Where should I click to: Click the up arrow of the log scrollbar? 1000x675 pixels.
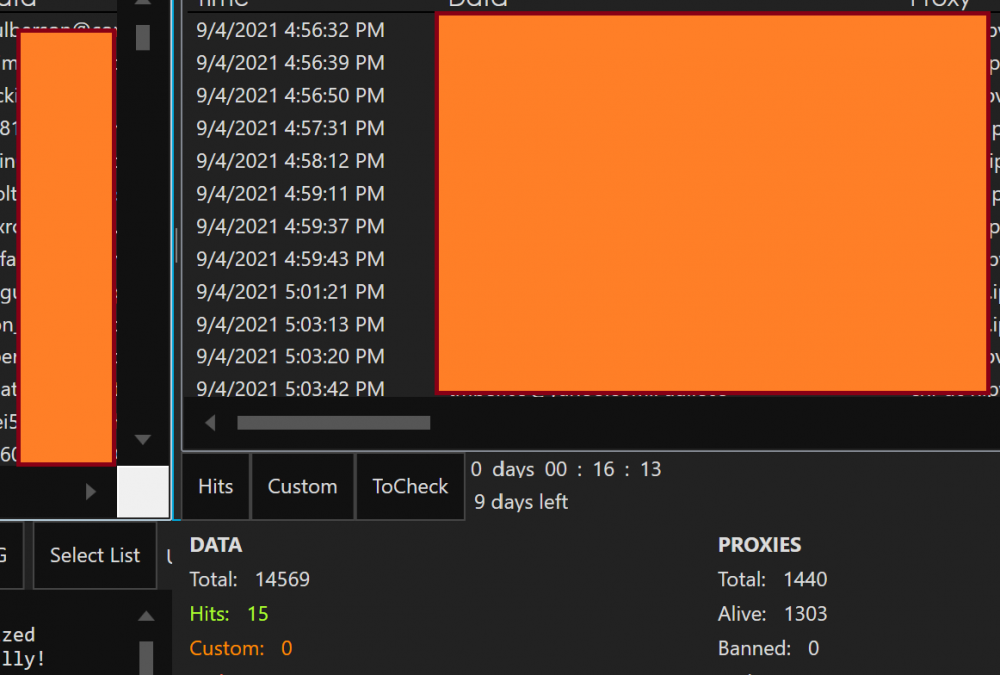pos(146,616)
